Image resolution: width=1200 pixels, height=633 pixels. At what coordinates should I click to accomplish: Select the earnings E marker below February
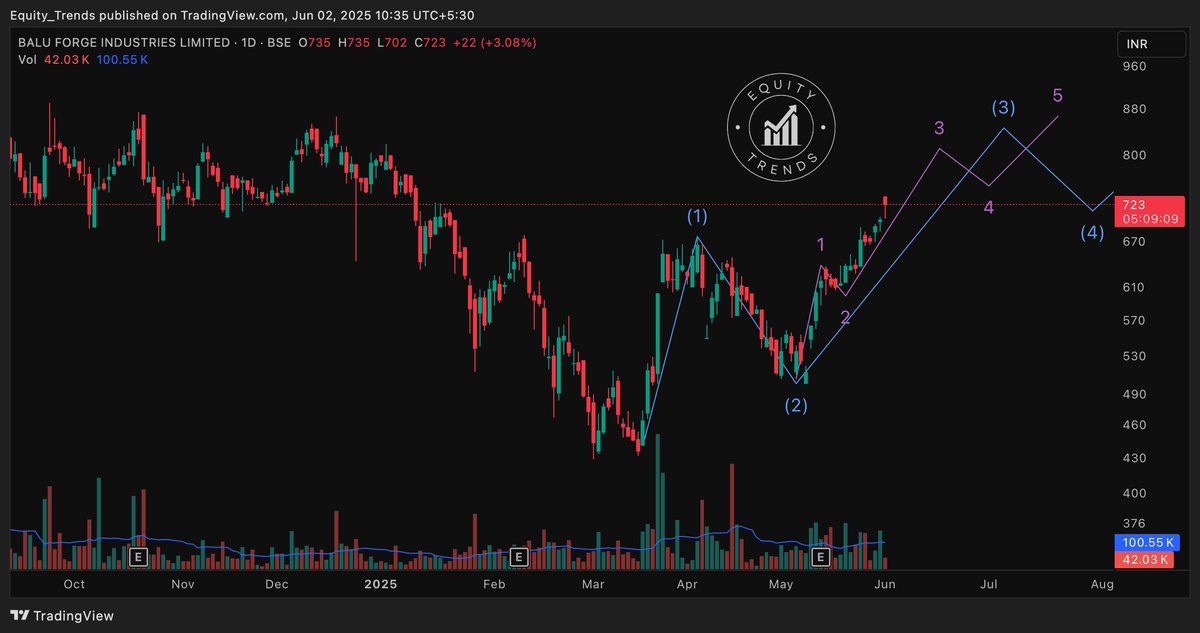(x=519, y=557)
